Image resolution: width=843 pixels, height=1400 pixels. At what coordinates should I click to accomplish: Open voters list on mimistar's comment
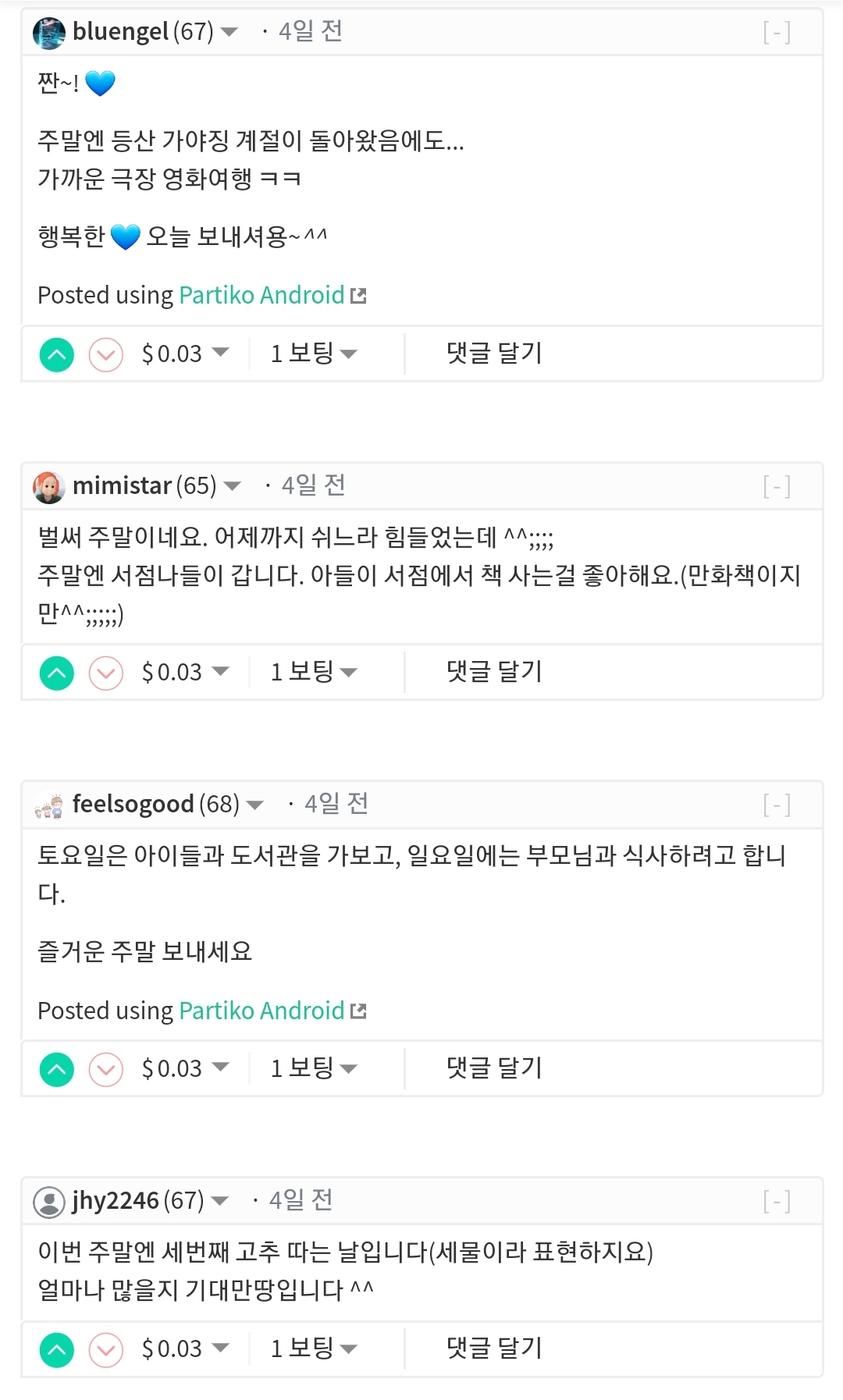(313, 672)
